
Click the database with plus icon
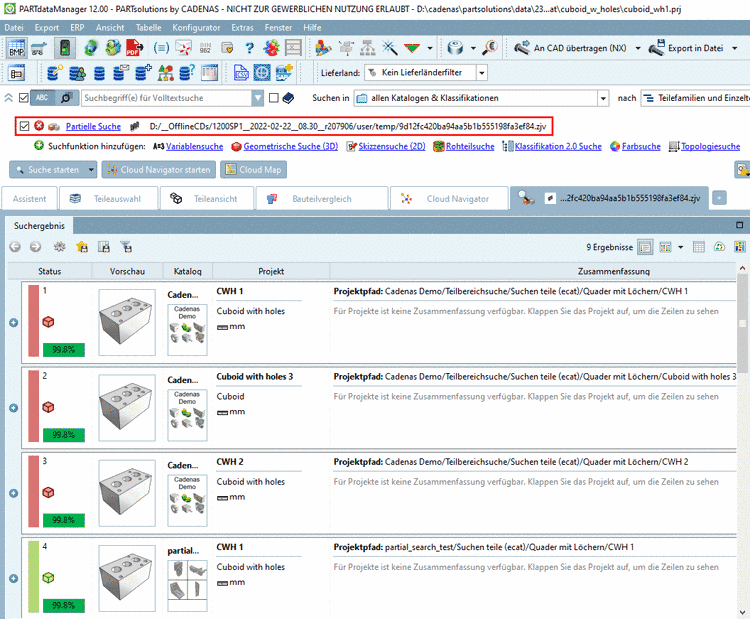143,73
